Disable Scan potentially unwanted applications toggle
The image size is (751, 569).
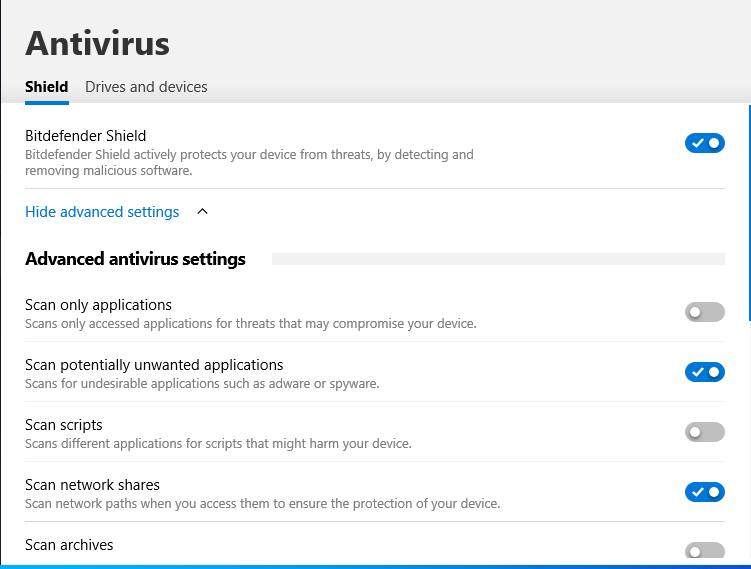(x=704, y=372)
